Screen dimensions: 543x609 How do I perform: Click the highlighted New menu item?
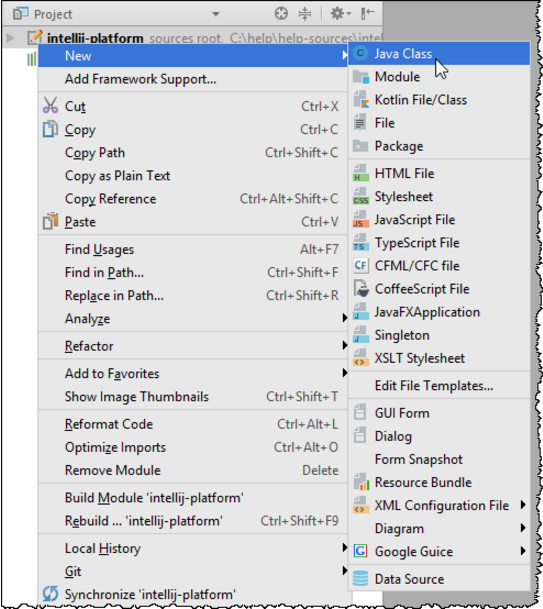click(x=193, y=56)
